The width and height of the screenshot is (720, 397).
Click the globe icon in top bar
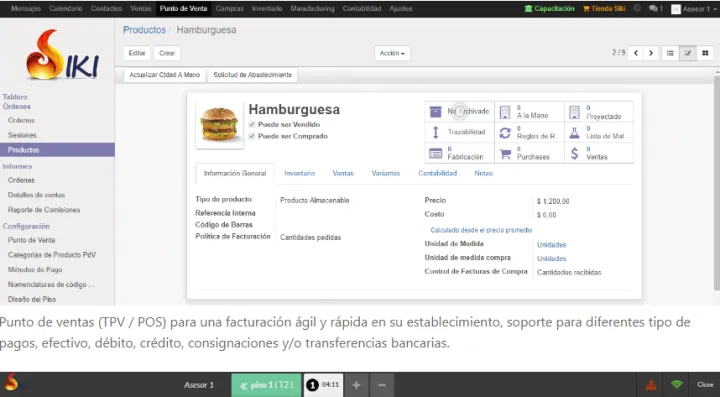pyautogui.click(x=637, y=8)
